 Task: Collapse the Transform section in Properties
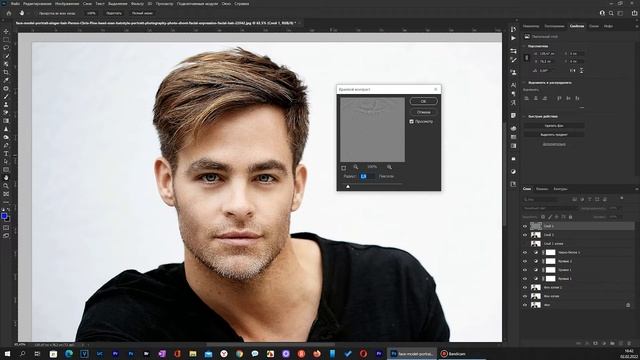[x=524, y=47]
